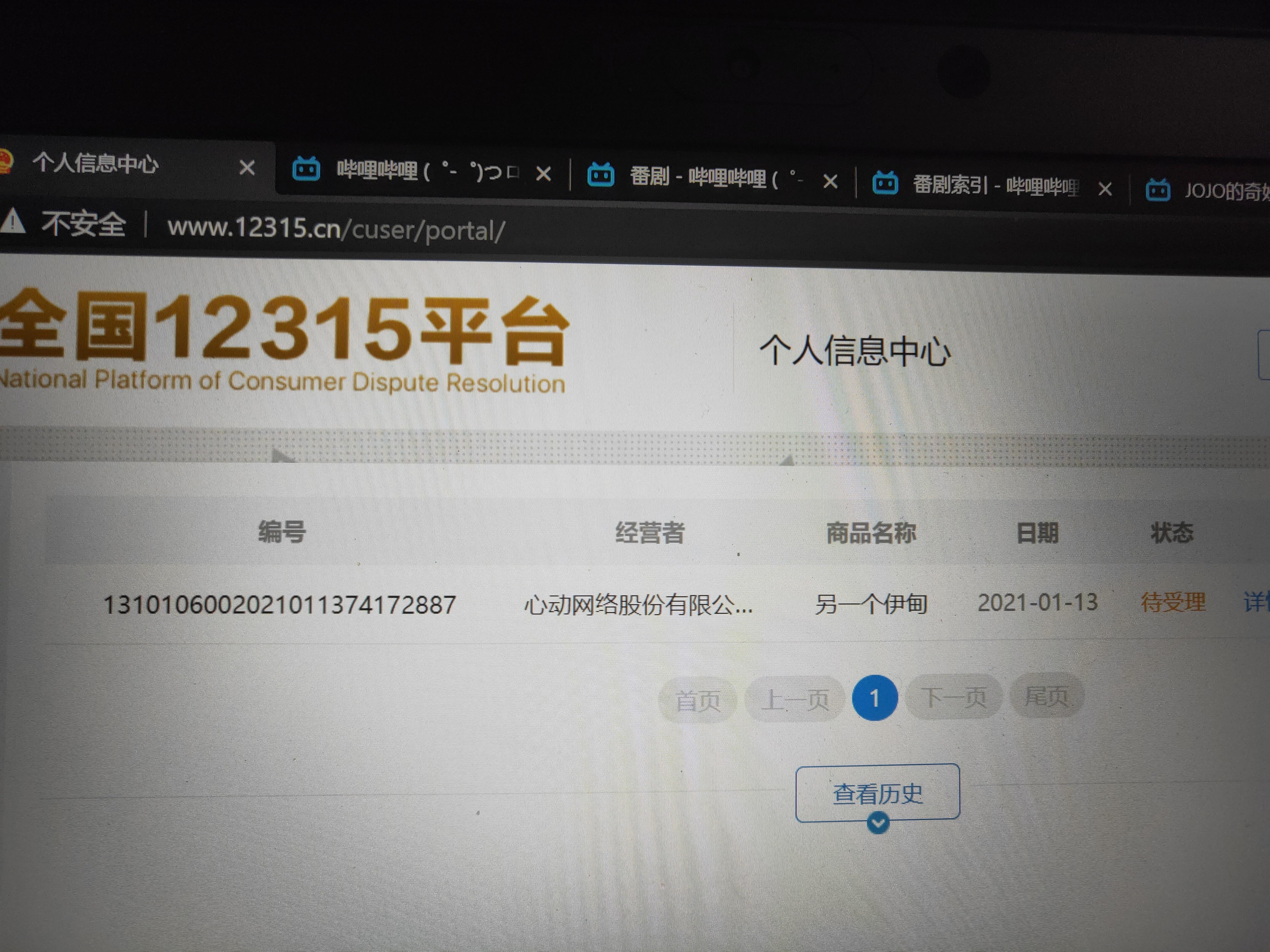Click the 商品名称 column header
Viewport: 1270px width, 952px height.
871,533
